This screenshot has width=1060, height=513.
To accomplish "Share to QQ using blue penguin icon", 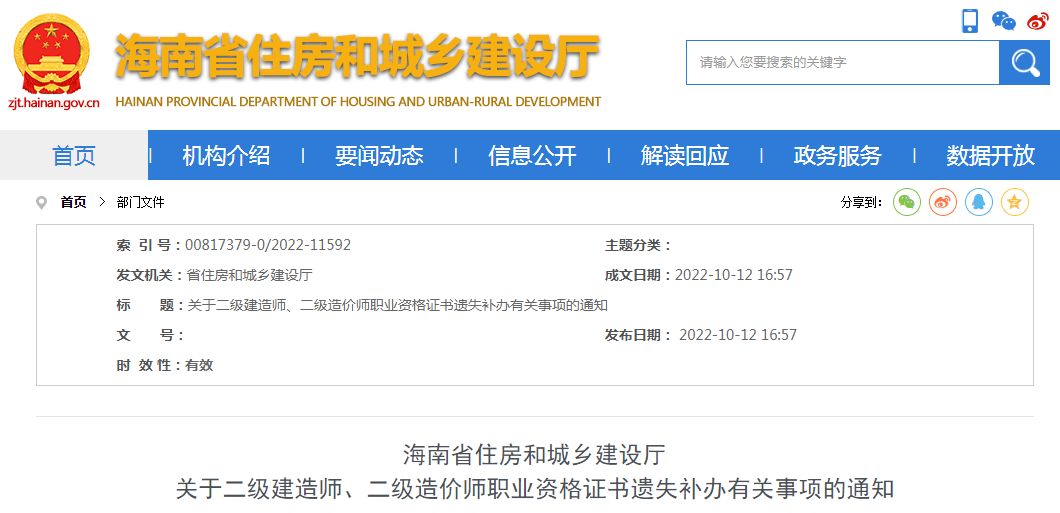I will pos(979,202).
